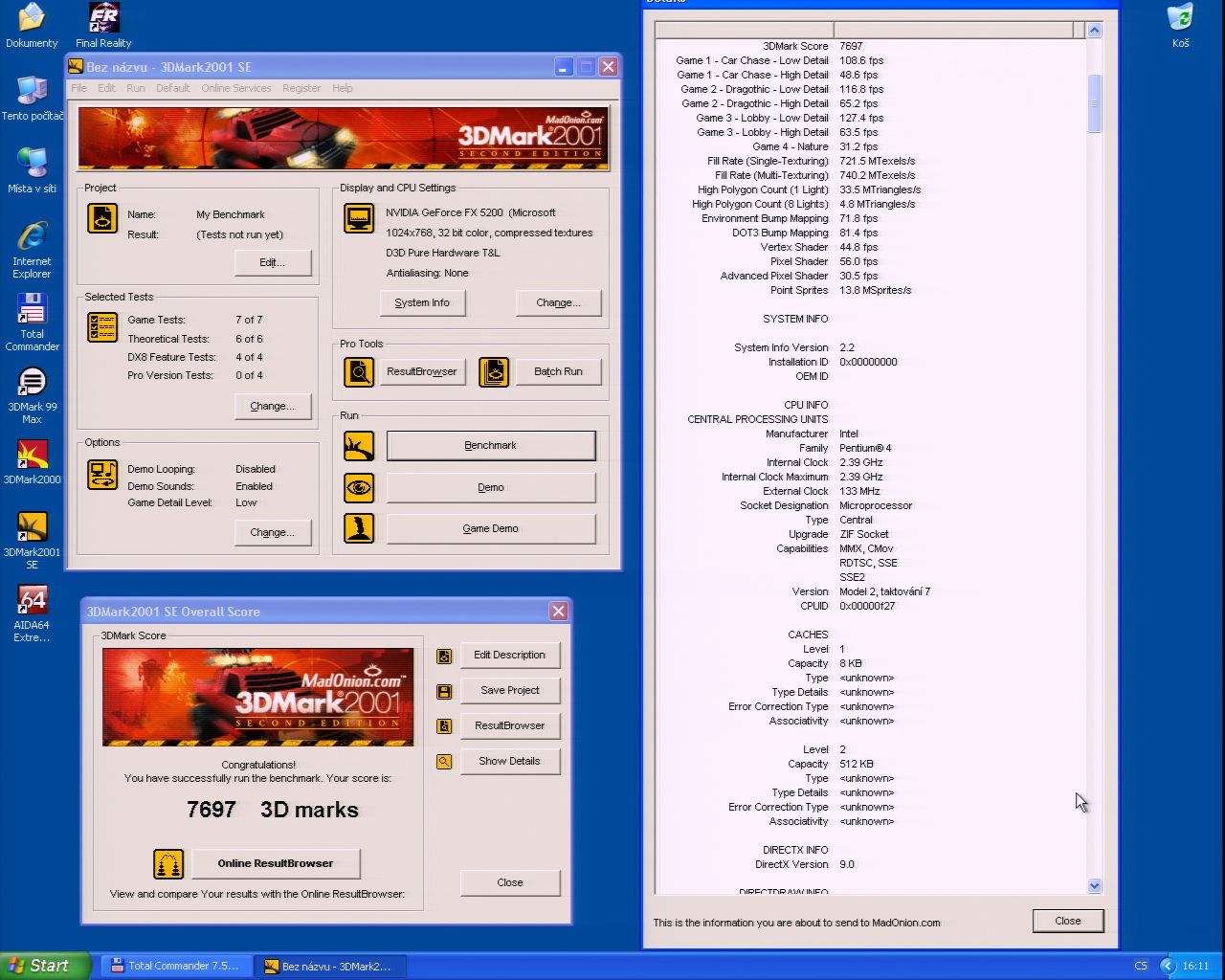This screenshot has width=1225, height=980.
Task: Open the Tento počítač desktop icon
Action: coord(32,98)
